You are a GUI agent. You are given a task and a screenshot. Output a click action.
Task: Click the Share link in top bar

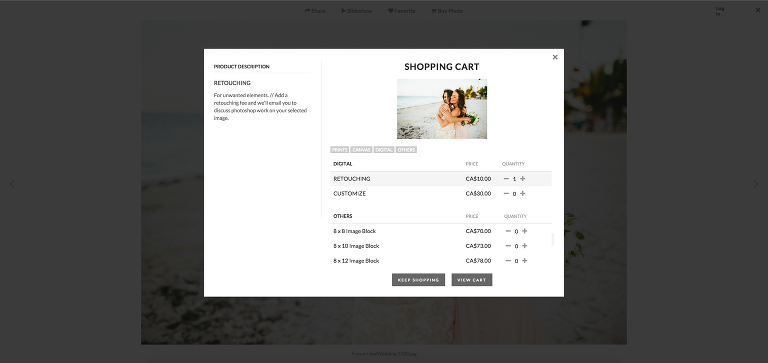point(315,11)
